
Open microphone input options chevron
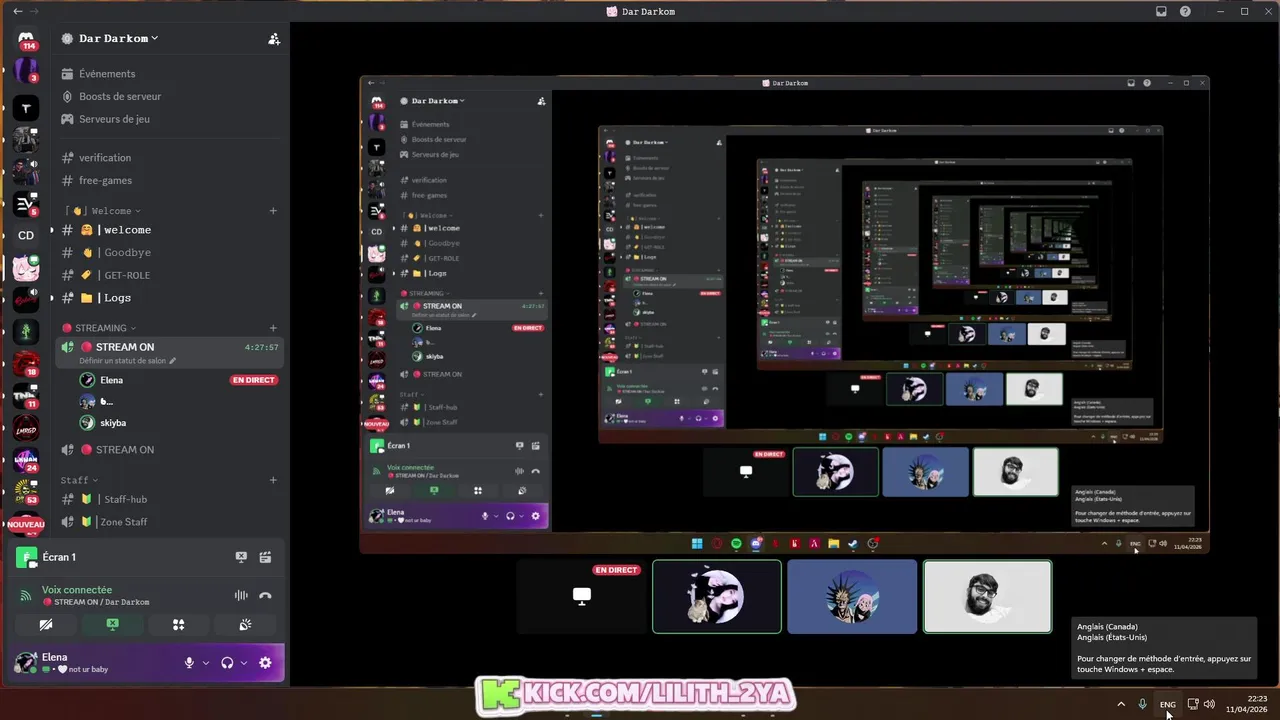(206, 662)
